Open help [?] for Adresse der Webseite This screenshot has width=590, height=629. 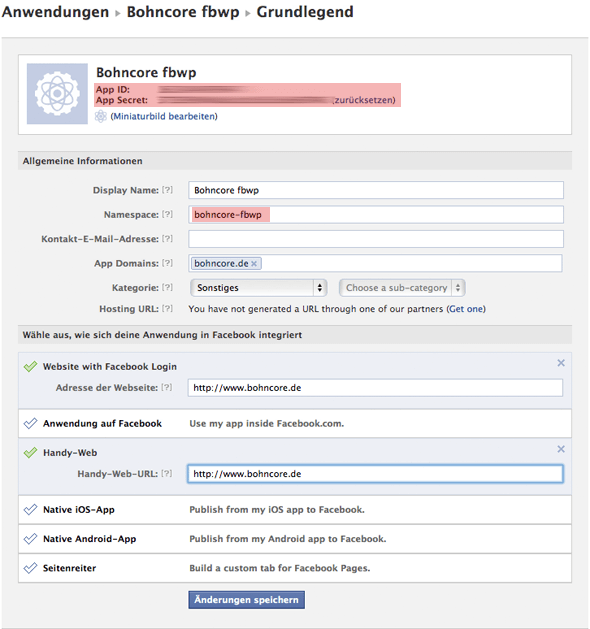(x=166, y=387)
